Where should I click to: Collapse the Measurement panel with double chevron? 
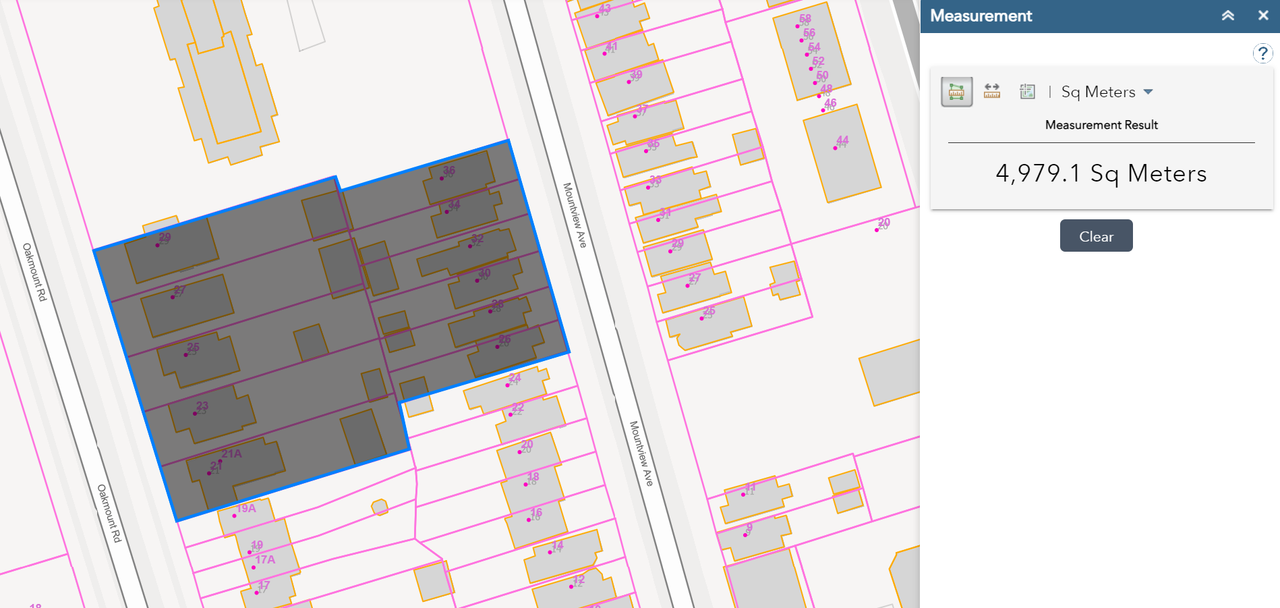click(x=1228, y=16)
